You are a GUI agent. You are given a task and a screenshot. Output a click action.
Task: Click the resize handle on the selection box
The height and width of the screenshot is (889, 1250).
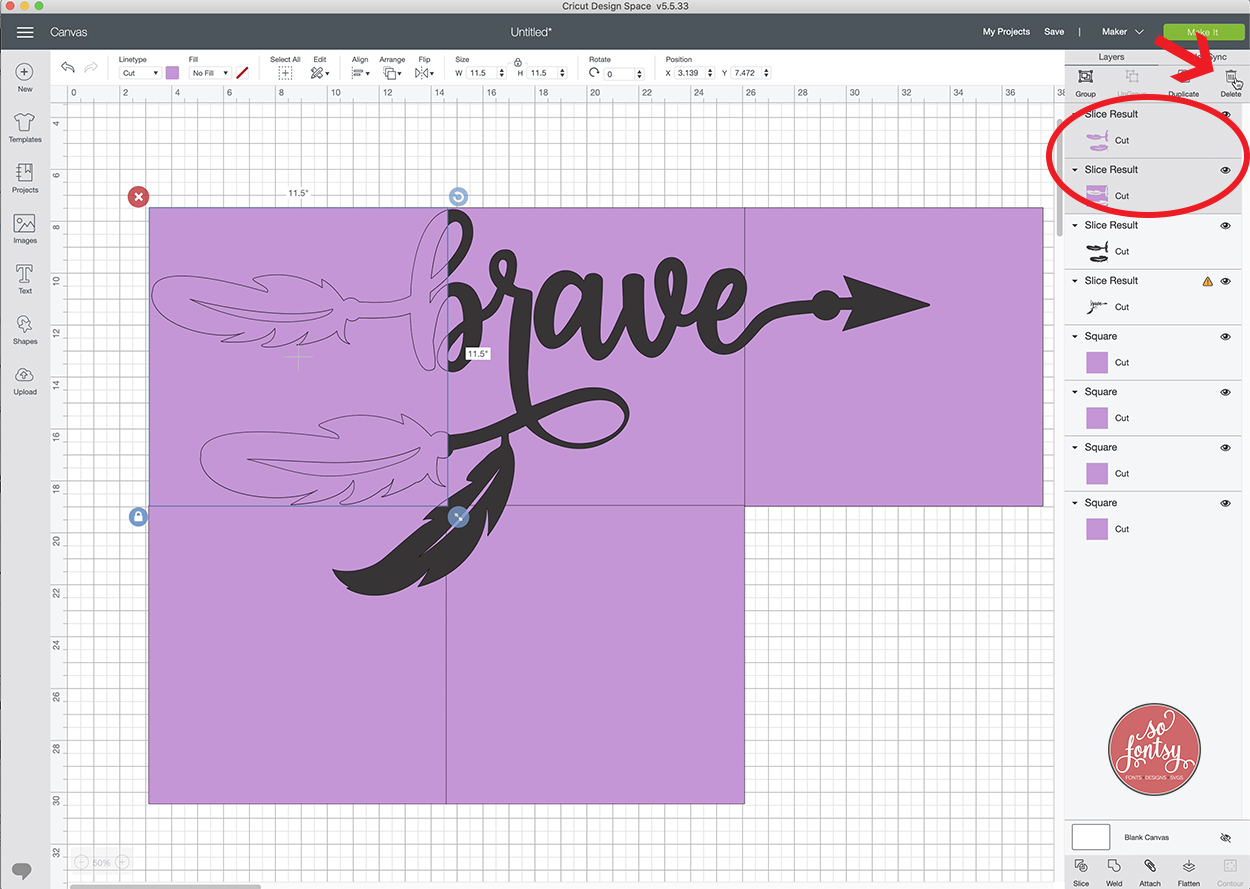click(458, 516)
